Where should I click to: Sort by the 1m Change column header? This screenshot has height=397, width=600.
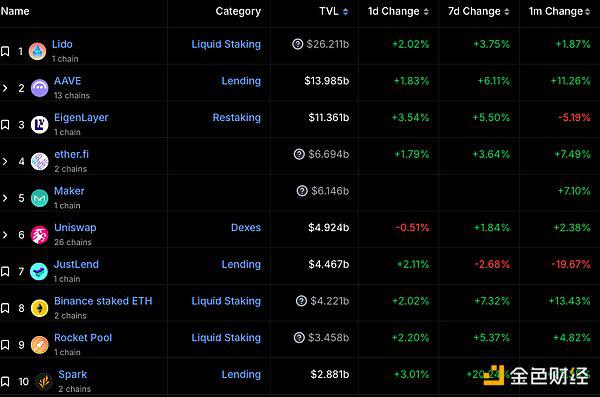[559, 11]
